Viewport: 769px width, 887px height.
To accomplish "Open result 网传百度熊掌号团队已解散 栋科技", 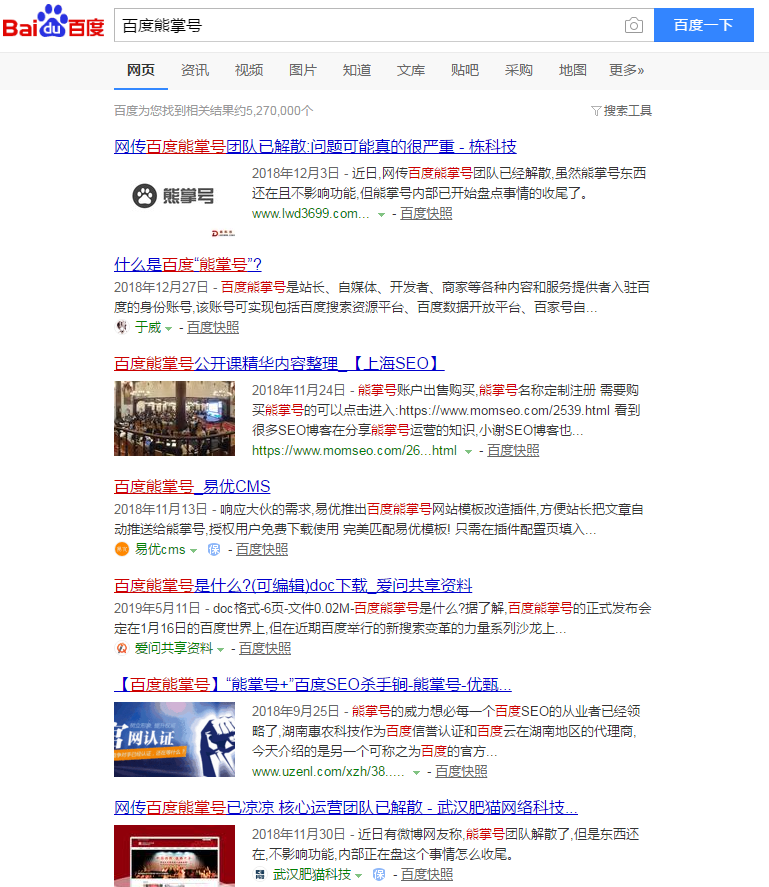I will click(x=315, y=147).
